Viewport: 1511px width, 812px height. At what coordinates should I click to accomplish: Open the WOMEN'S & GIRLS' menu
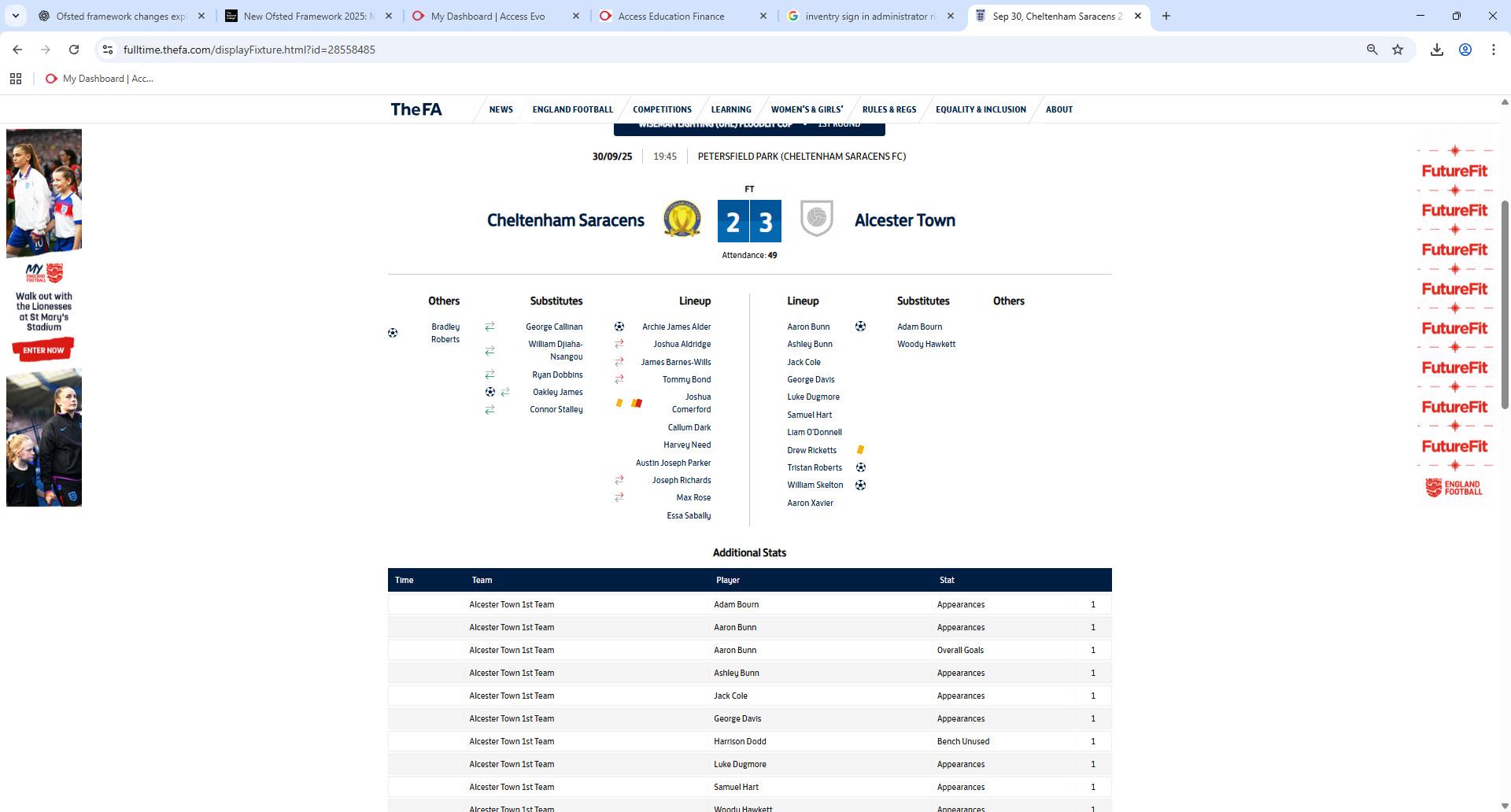[x=807, y=109]
